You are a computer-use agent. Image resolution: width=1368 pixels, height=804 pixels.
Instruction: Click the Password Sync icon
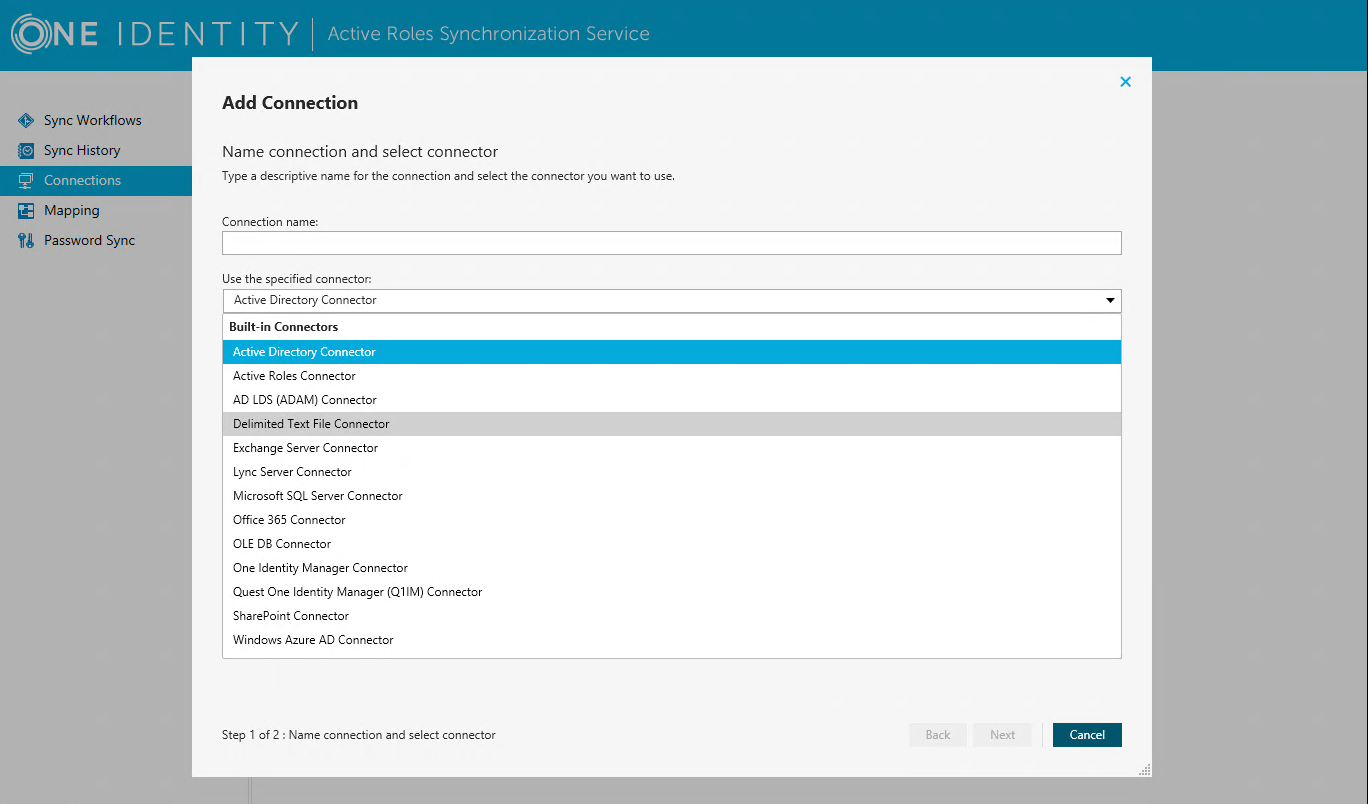coord(26,240)
